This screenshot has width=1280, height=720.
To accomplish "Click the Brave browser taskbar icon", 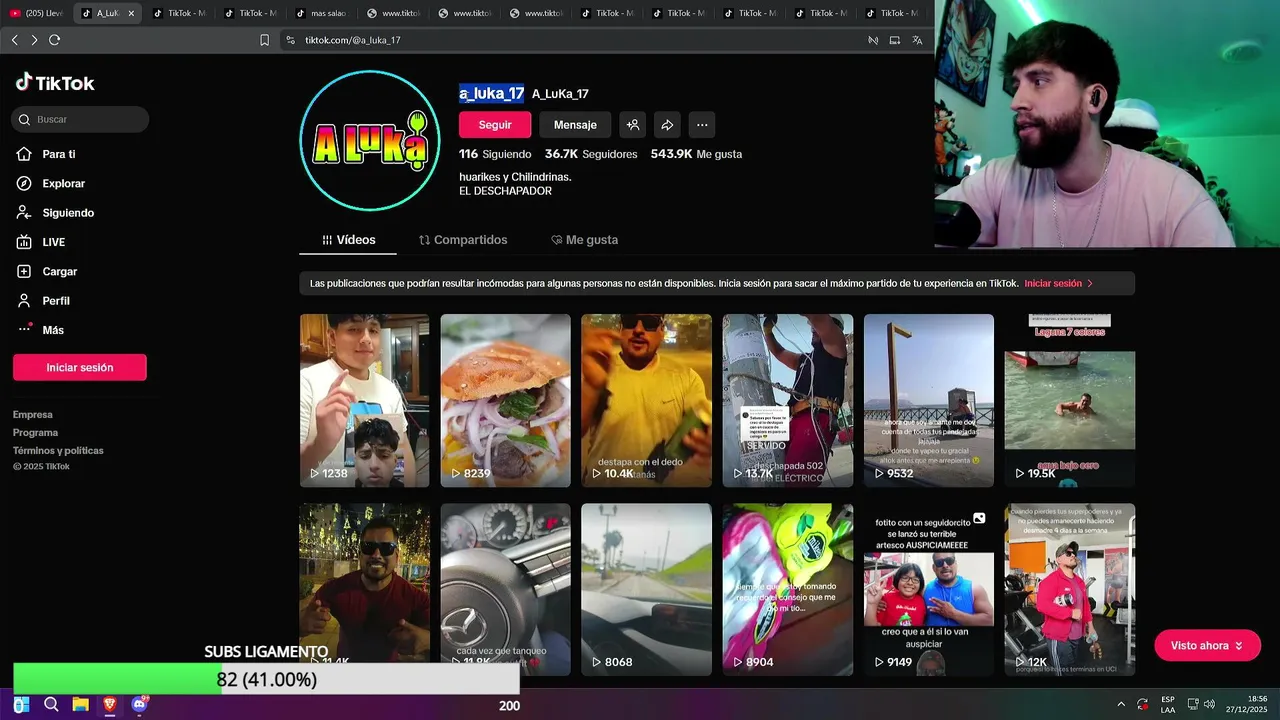I will click(110, 705).
